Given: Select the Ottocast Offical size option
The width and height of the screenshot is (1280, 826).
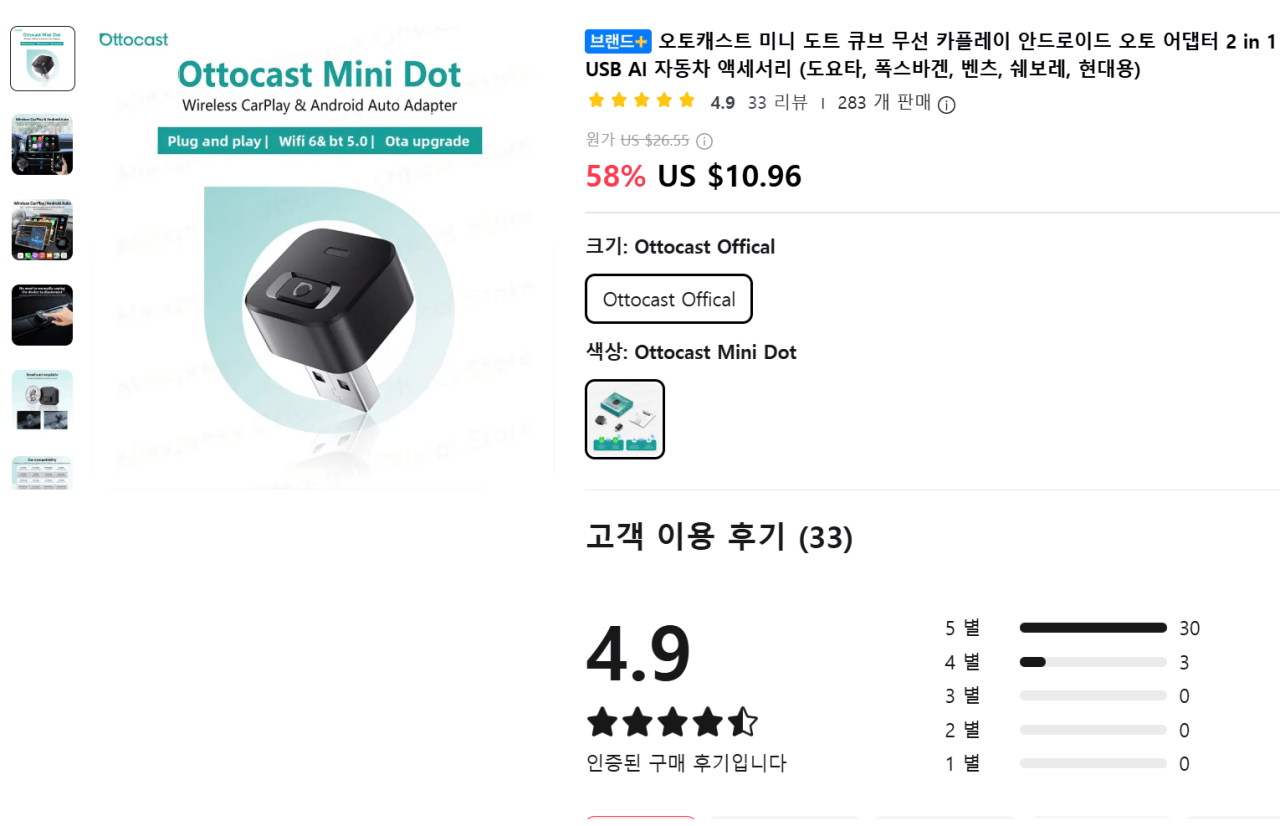Looking at the screenshot, I should point(668,298).
